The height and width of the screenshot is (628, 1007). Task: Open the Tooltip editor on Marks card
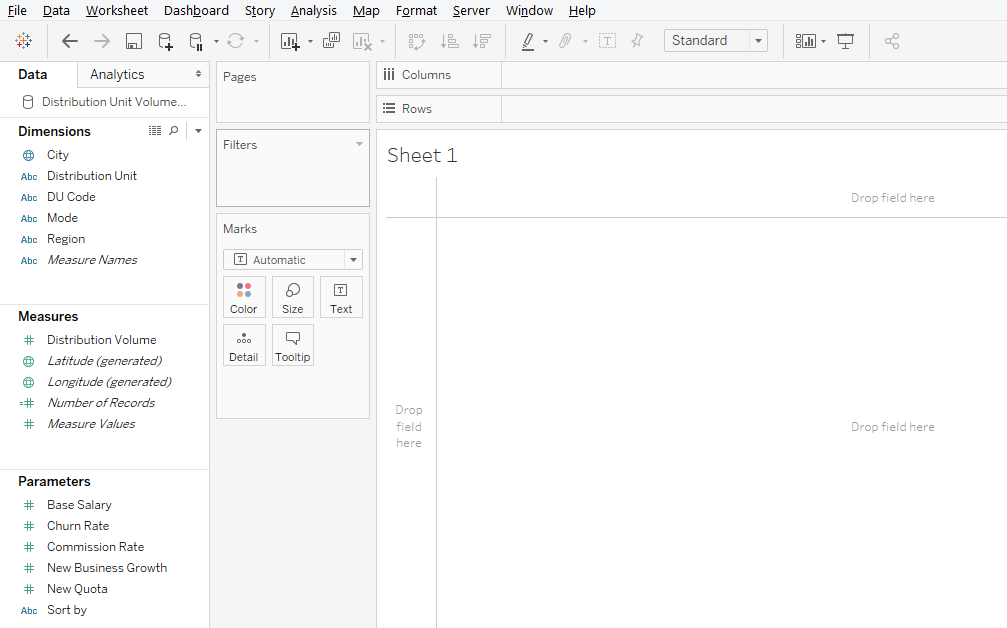click(292, 344)
